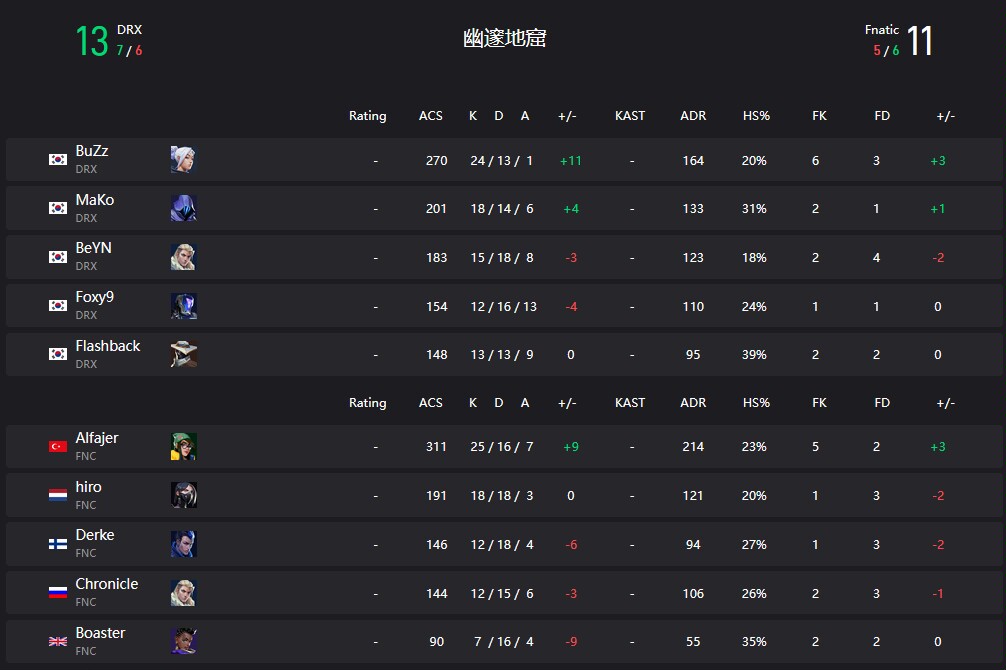
Task: Click Boaster's agent portrait icon
Action: (x=183, y=641)
